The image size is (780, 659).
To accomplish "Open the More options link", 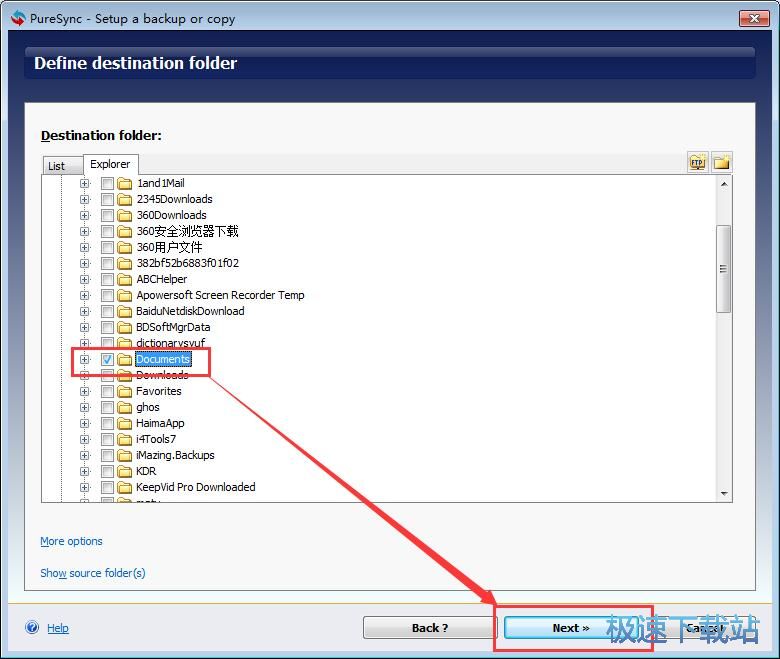I will click(x=71, y=541).
